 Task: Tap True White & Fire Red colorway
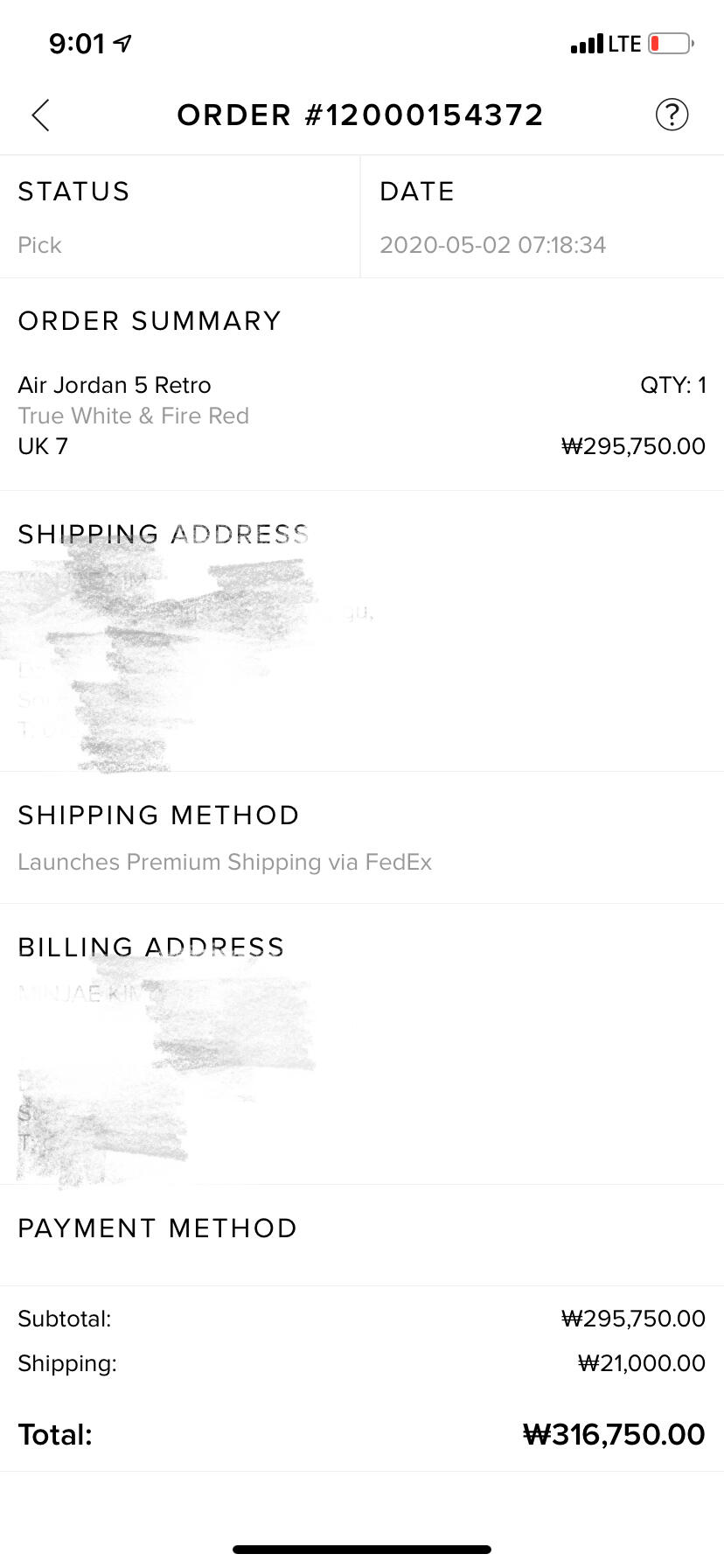click(x=134, y=416)
